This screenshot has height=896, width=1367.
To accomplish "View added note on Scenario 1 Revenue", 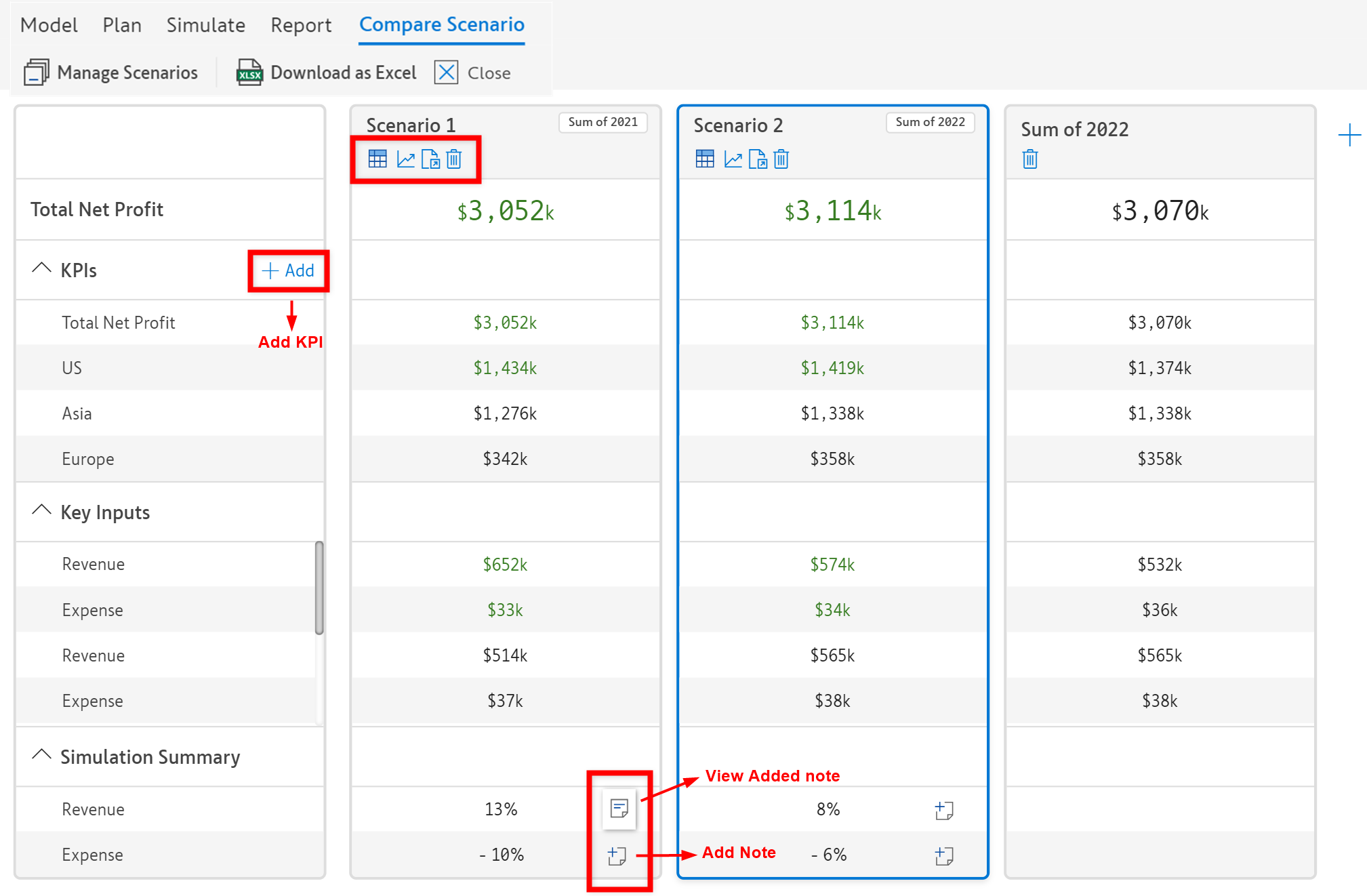I will click(619, 809).
